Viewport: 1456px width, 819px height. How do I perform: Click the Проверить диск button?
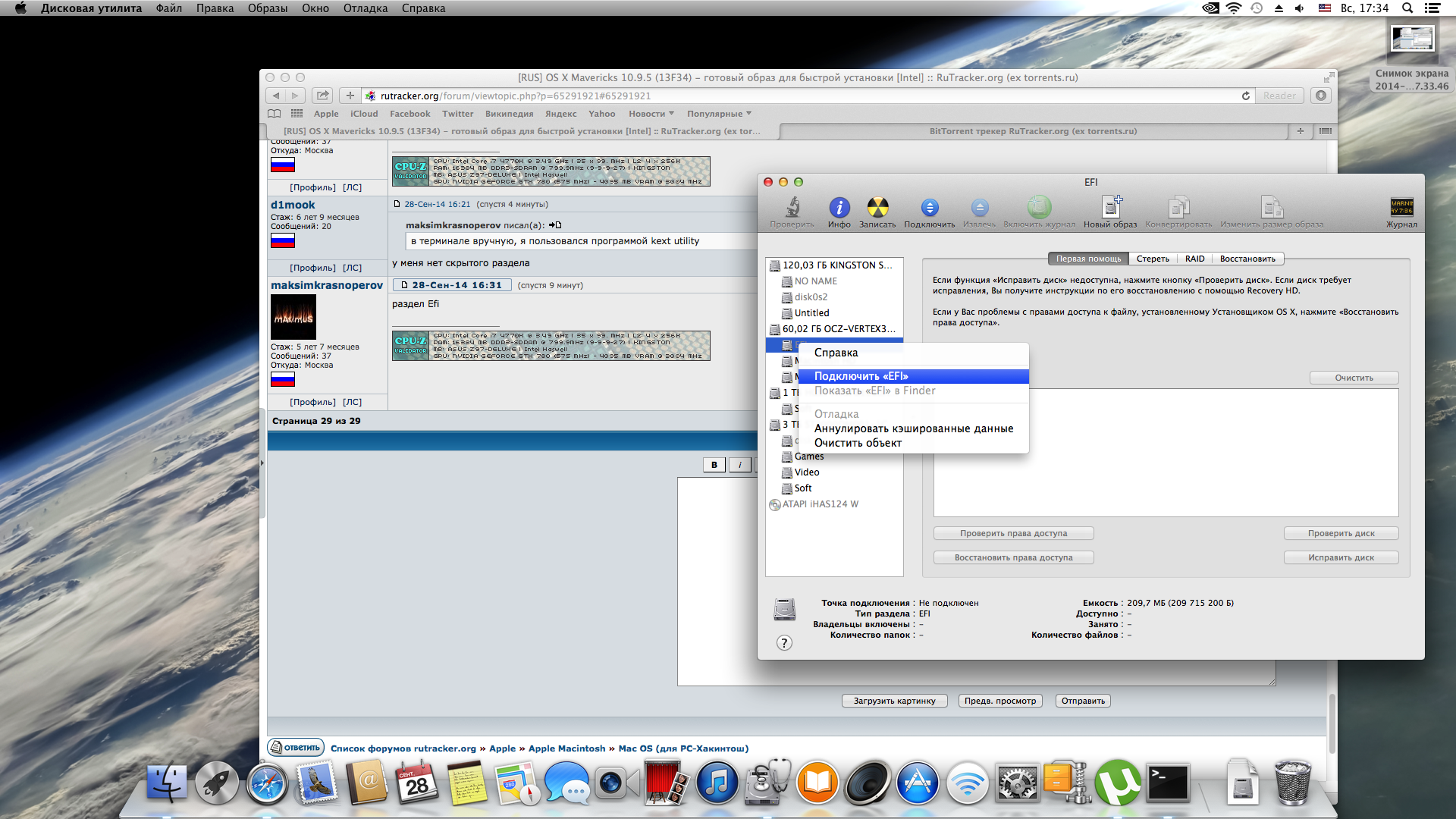pyautogui.click(x=1341, y=533)
